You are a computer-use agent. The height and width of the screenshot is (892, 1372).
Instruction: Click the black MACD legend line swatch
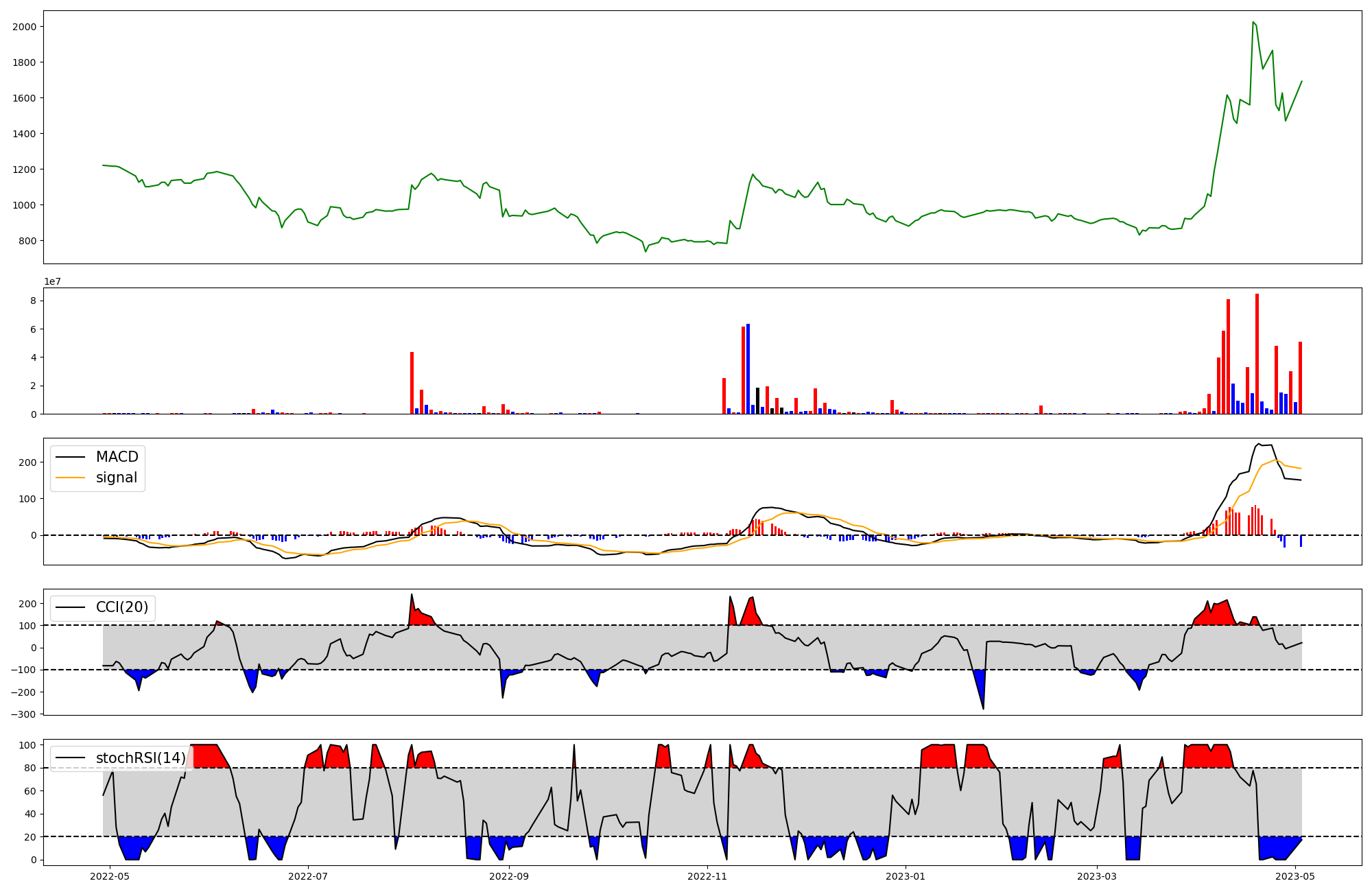70,457
